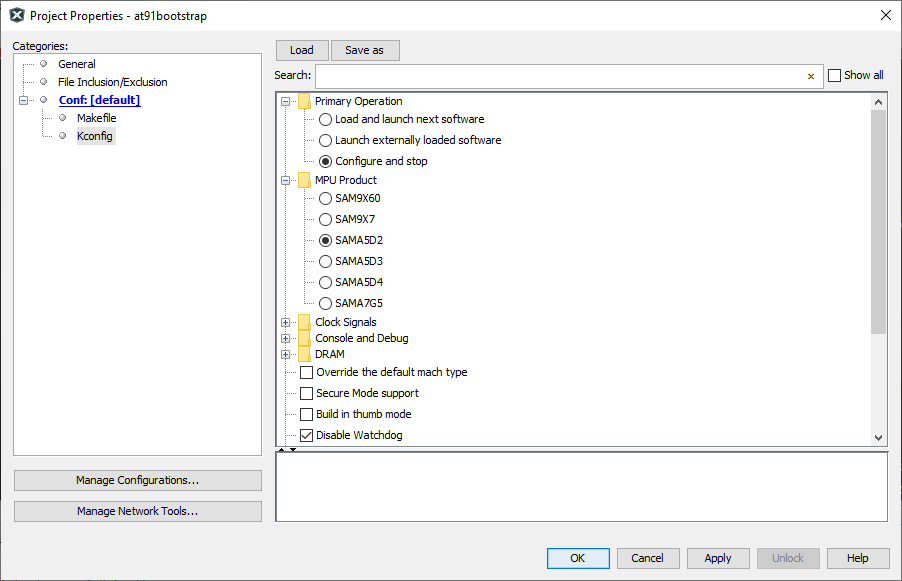Collapse the Conf: [default] category node
This screenshot has height=581, width=902.
(x=23, y=100)
